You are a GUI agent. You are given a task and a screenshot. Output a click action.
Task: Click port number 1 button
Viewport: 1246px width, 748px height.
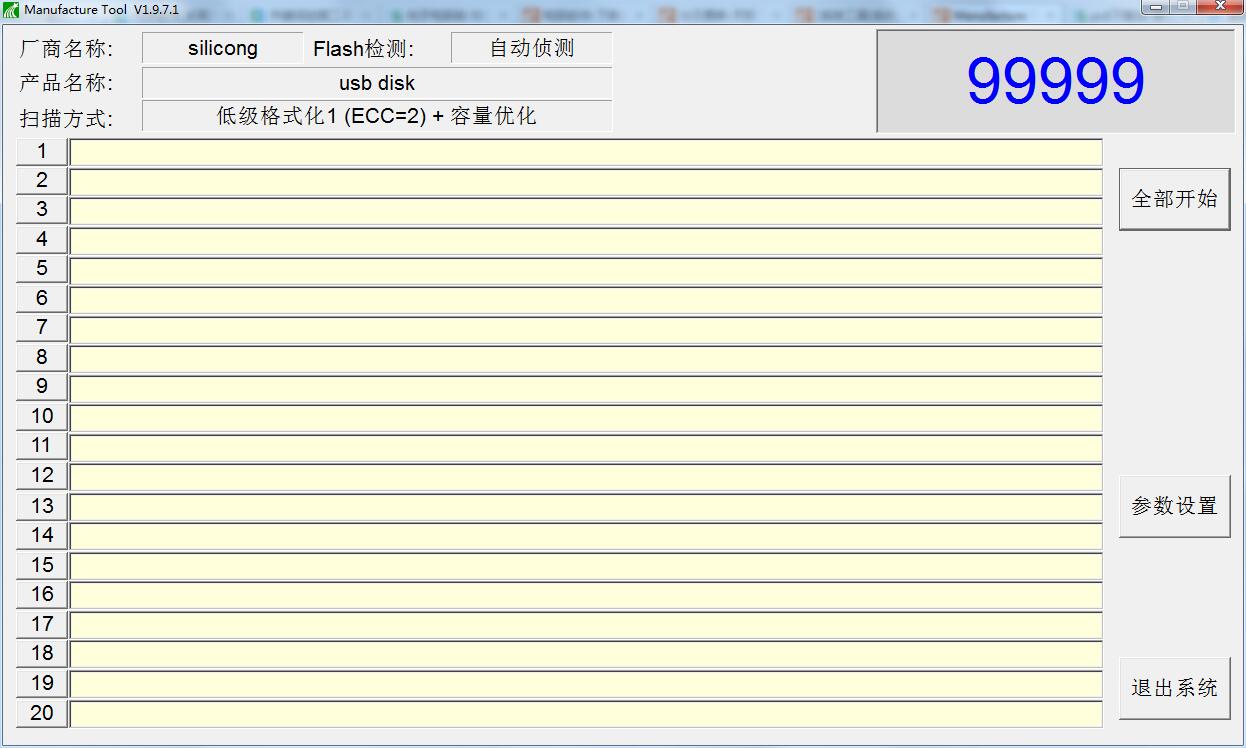click(42, 151)
